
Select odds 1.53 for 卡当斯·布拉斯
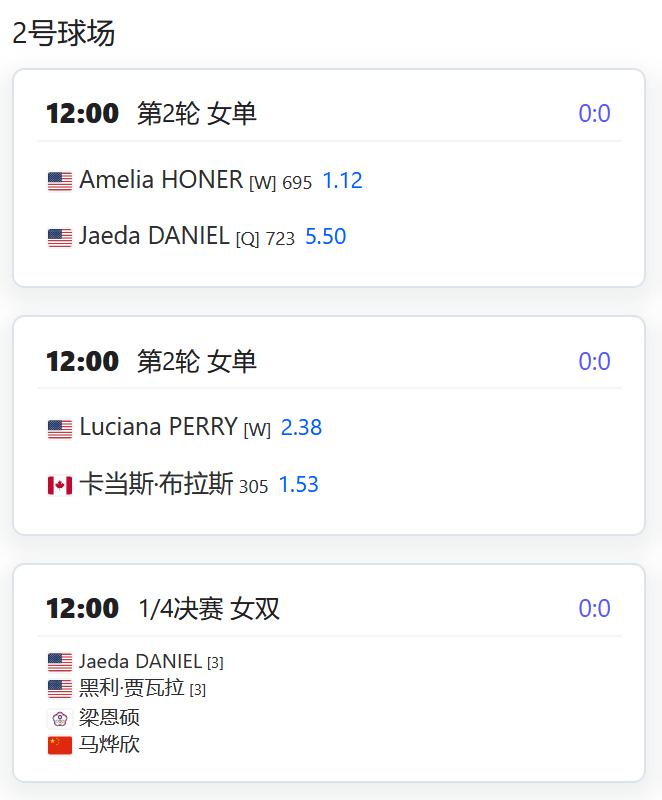298,484
